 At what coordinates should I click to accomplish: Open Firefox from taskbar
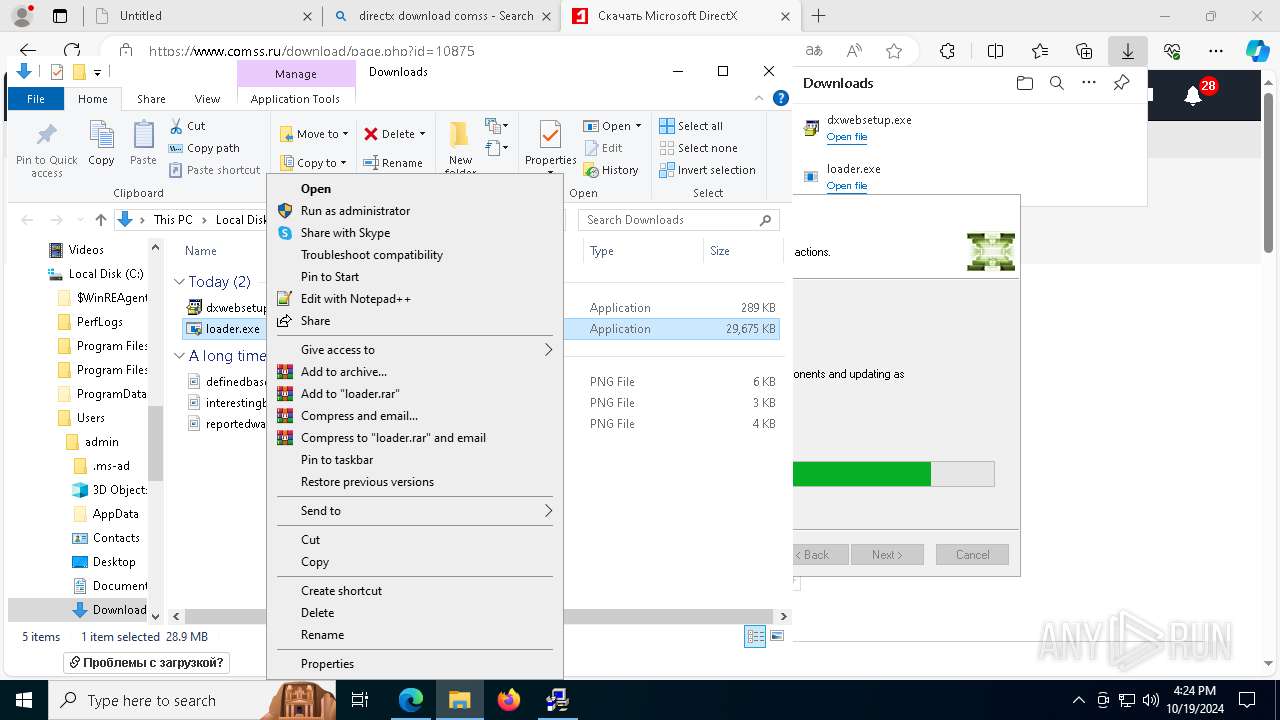[509, 700]
